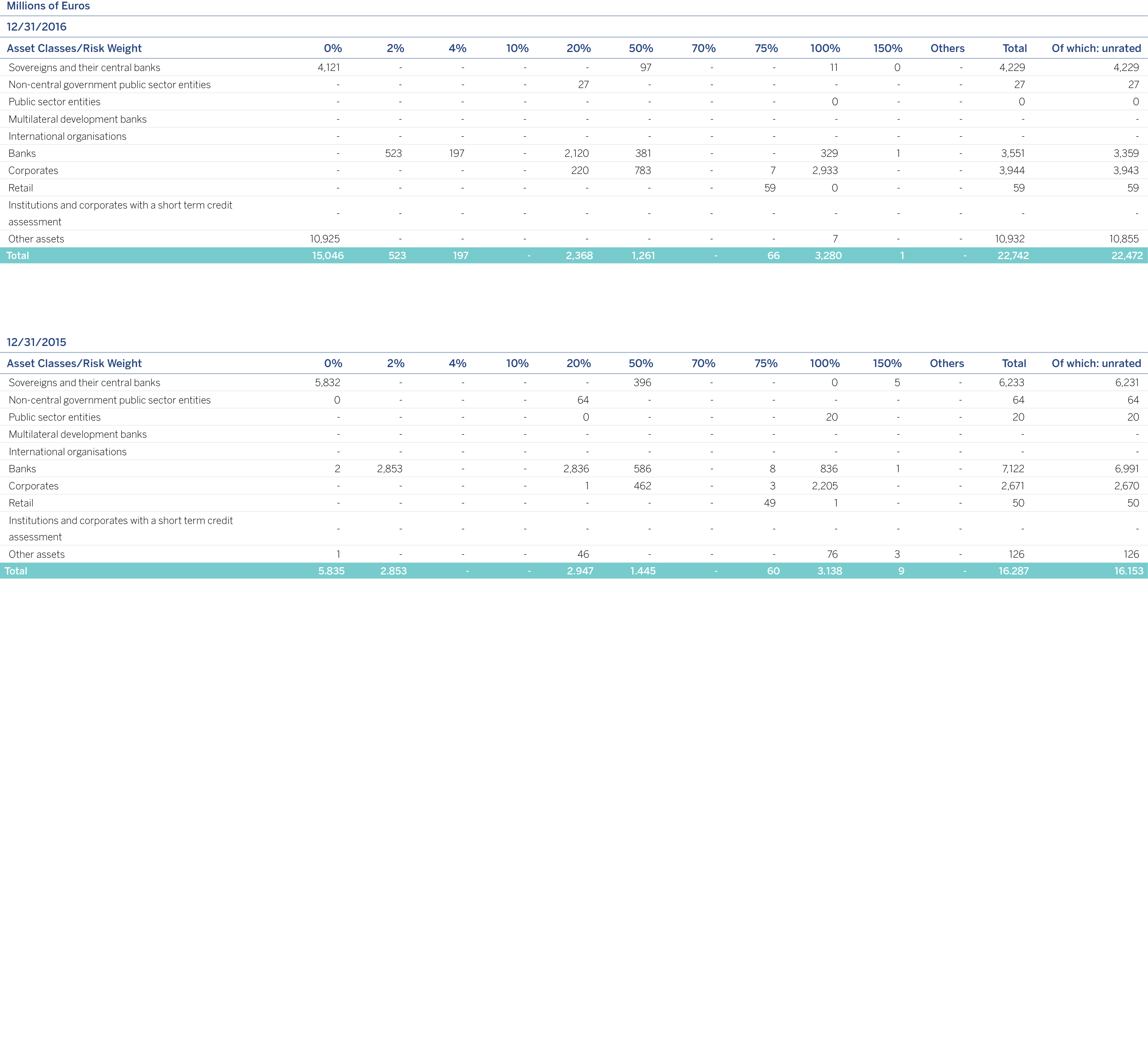1148x1062 pixels.
Task: Click "Others" column header in 2015 table
Action: click(x=947, y=364)
